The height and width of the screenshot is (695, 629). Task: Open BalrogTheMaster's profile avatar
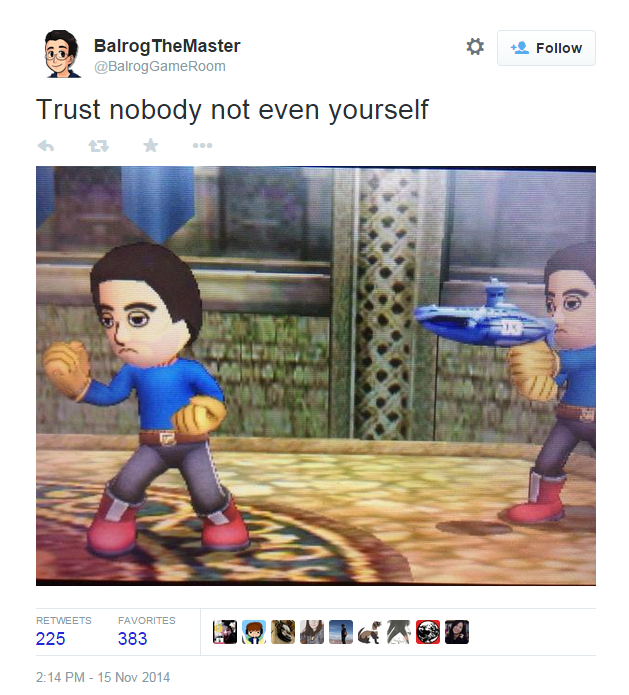coord(62,54)
